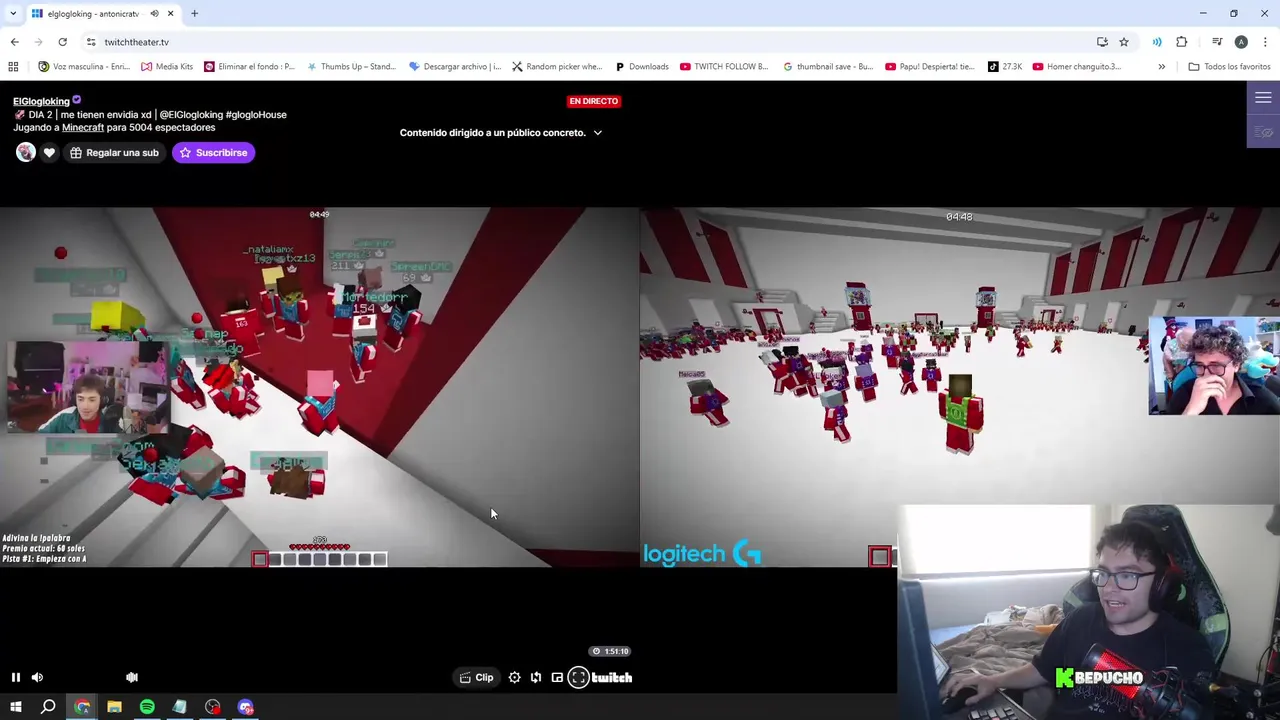Open the Random picker wheel bookmark
Screen dimensions: 1280x720
click(557, 67)
